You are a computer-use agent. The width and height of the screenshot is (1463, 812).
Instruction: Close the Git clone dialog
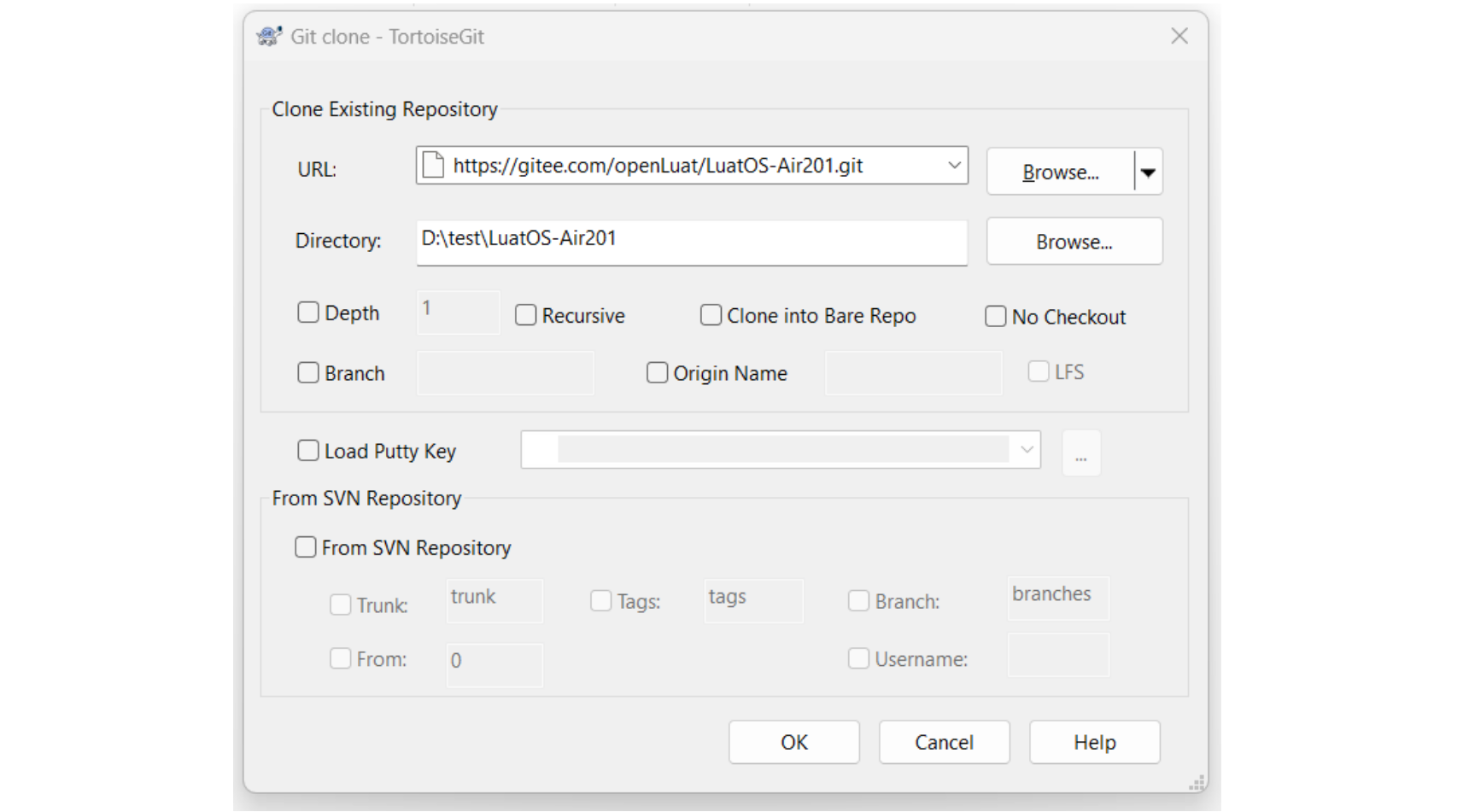tap(1179, 37)
